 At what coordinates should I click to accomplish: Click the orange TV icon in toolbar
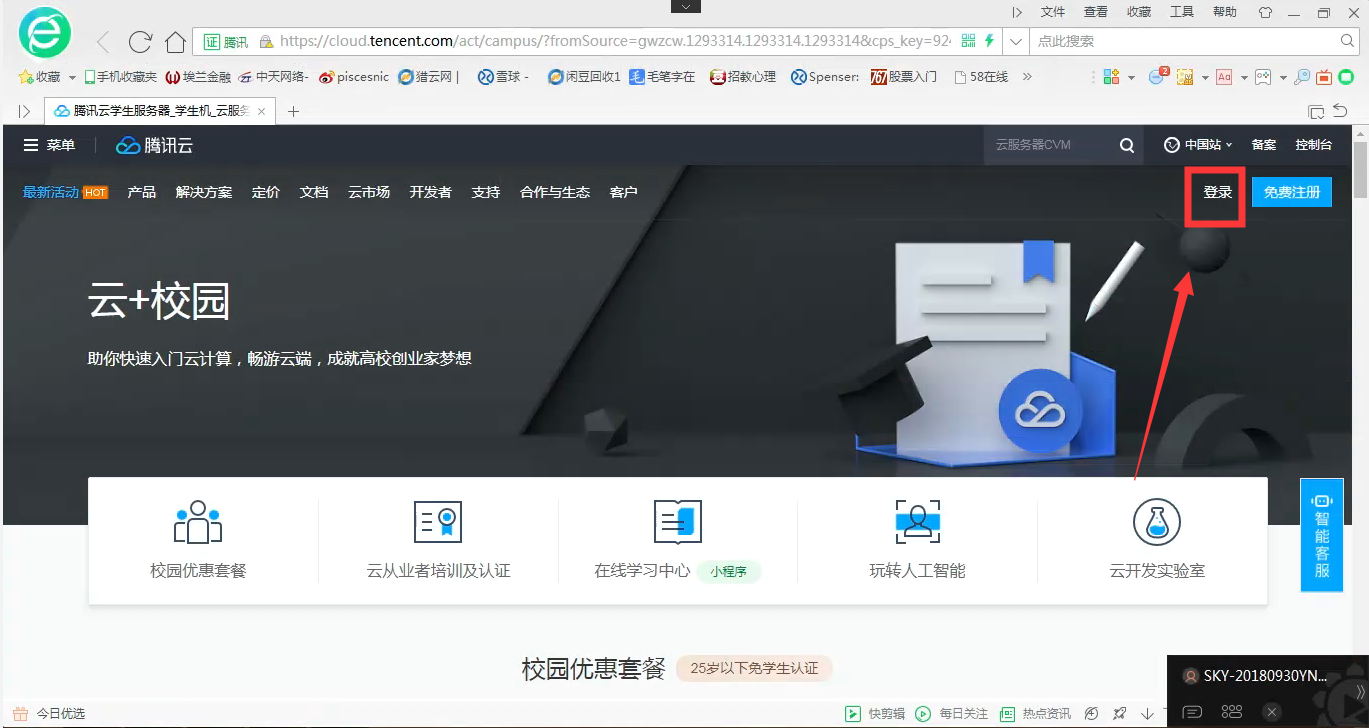tap(1325, 77)
